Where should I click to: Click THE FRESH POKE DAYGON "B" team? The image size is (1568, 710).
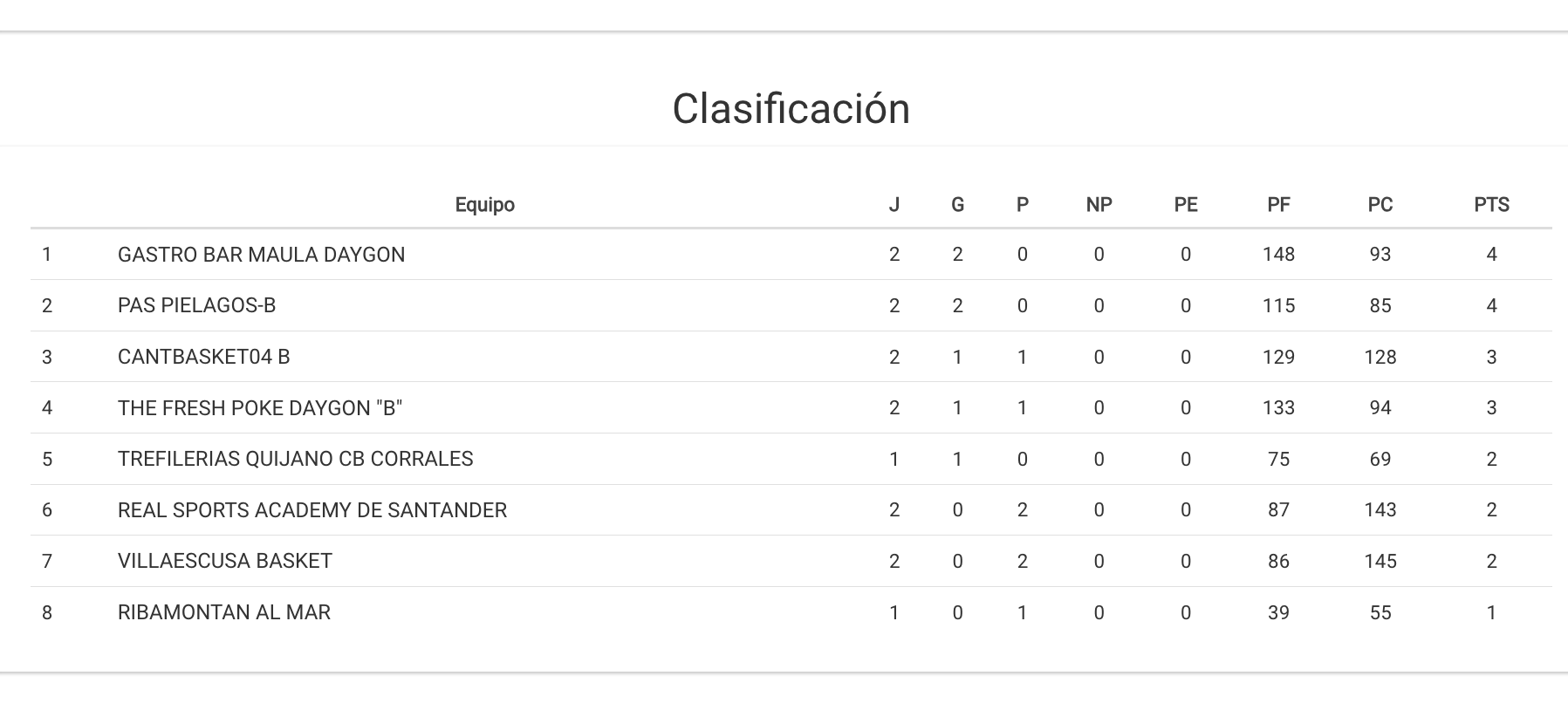click(x=259, y=408)
